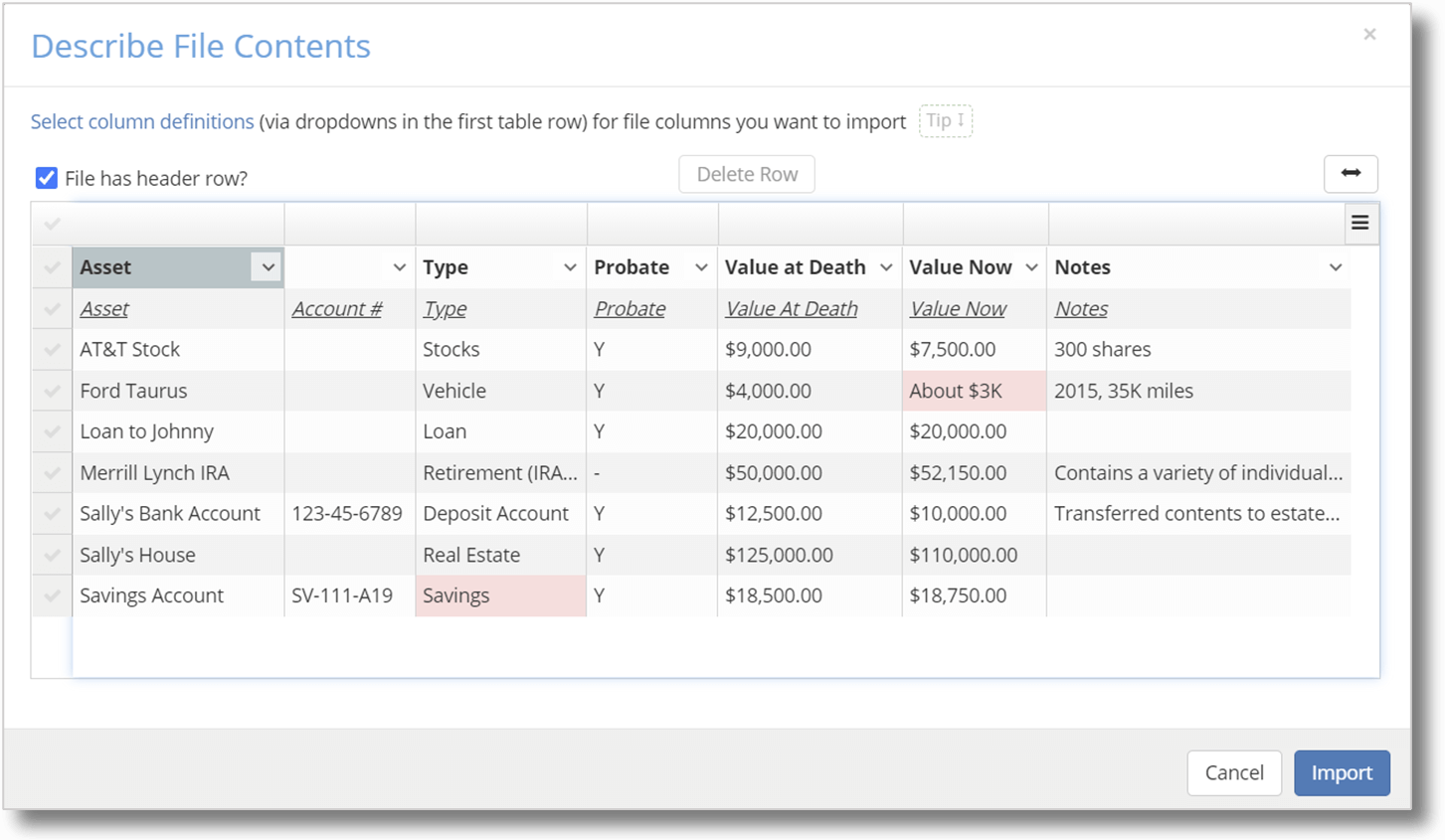Click the Import button
The width and height of the screenshot is (1445, 840).
[1341, 772]
